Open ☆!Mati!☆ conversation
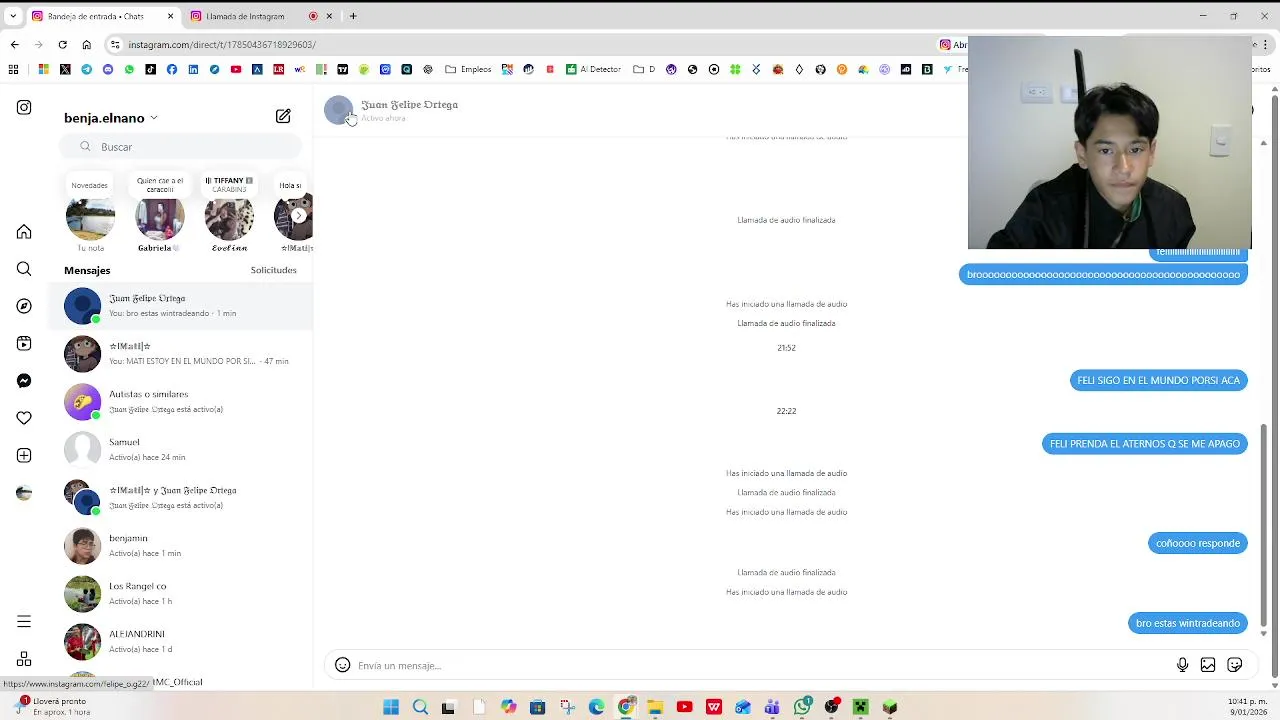 (181, 353)
